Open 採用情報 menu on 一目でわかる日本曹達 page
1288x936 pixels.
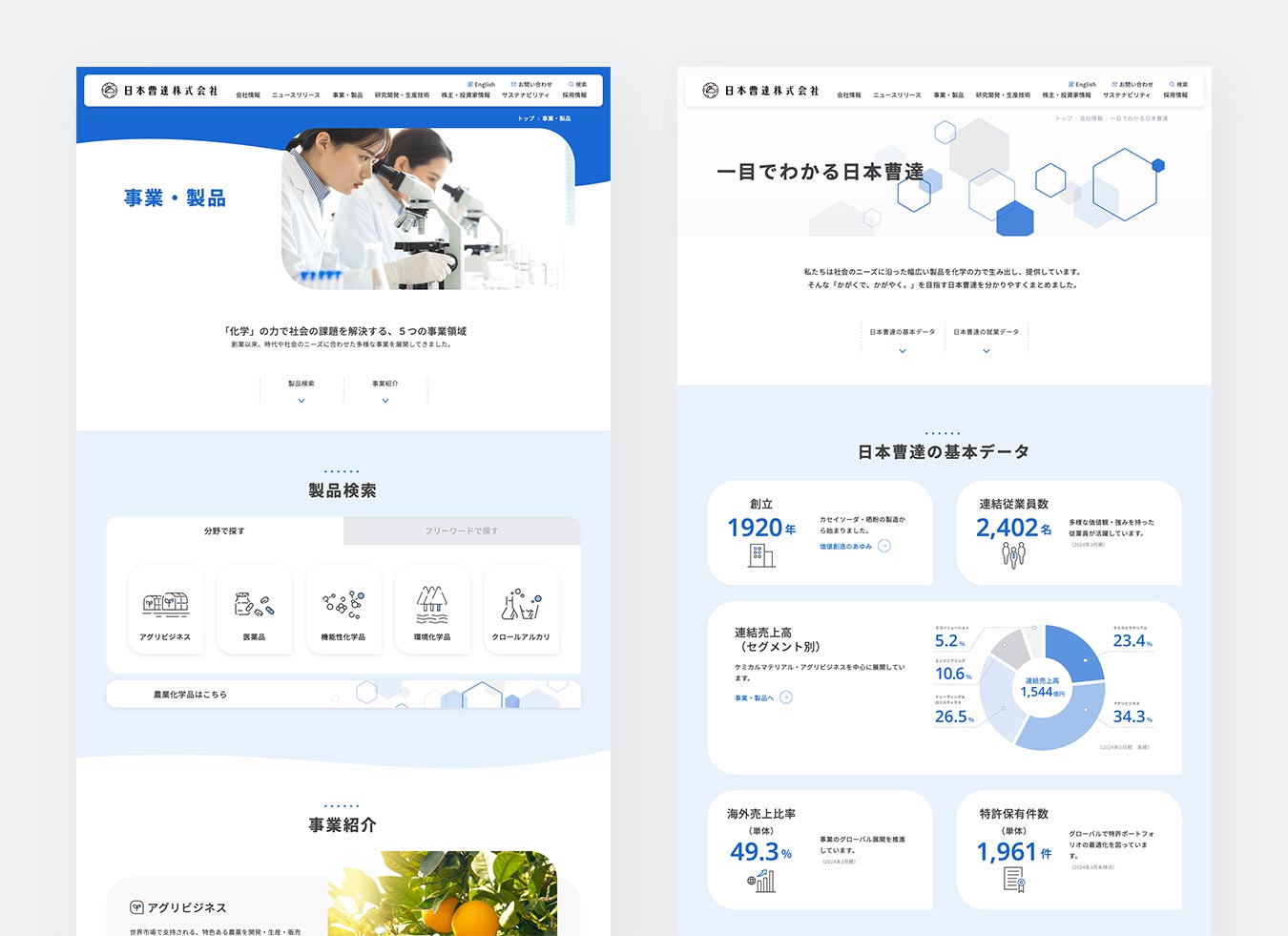tap(1175, 95)
